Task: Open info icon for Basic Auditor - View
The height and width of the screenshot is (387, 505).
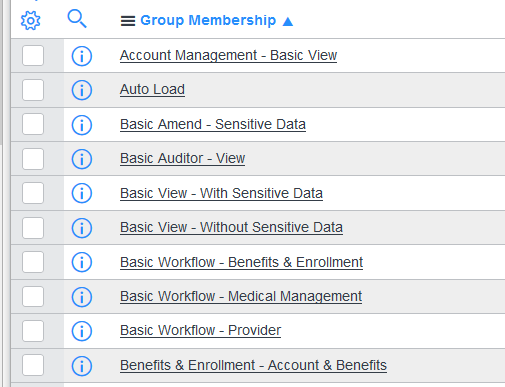Action: pos(82,159)
